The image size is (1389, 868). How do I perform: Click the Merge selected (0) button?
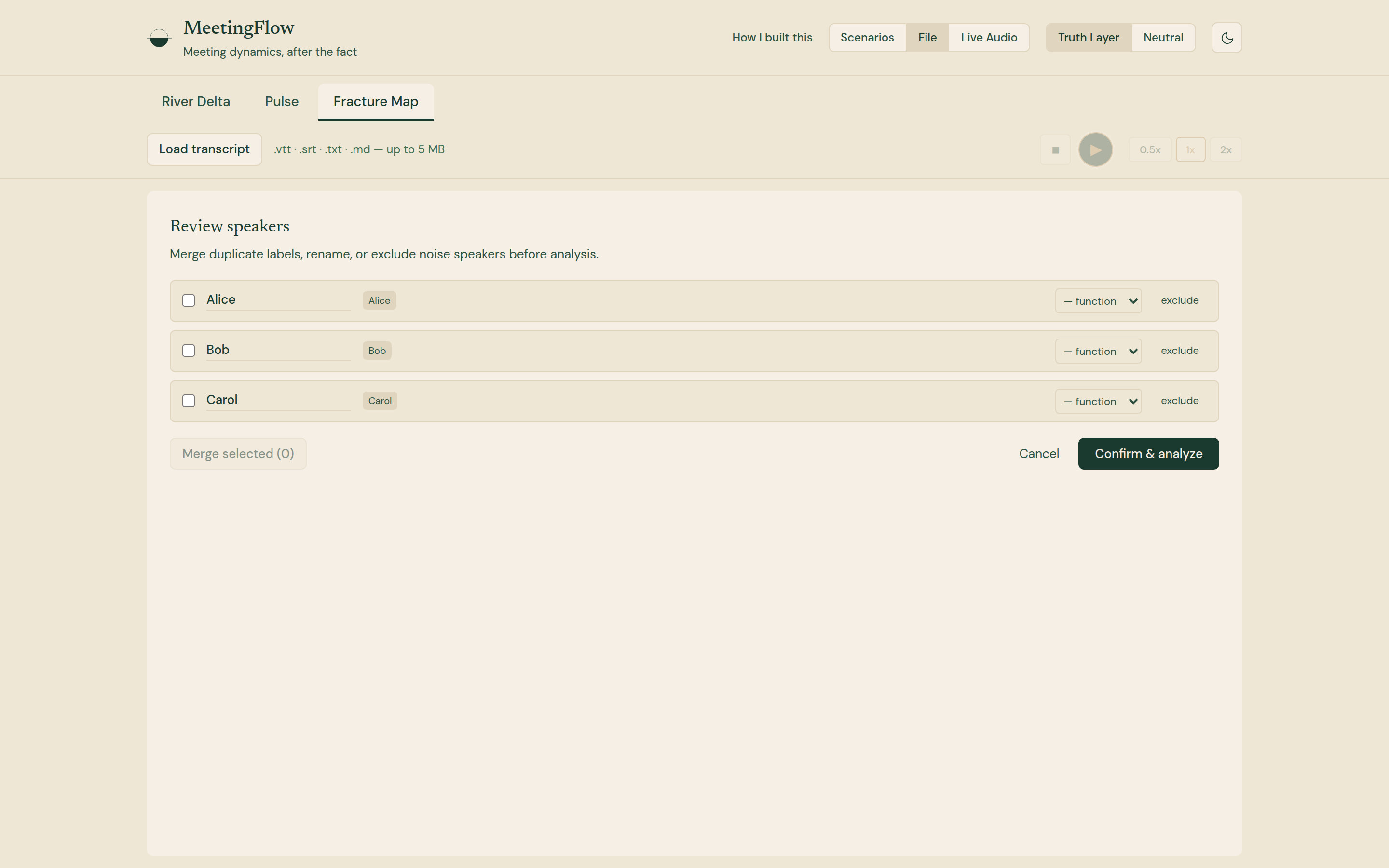(x=238, y=454)
